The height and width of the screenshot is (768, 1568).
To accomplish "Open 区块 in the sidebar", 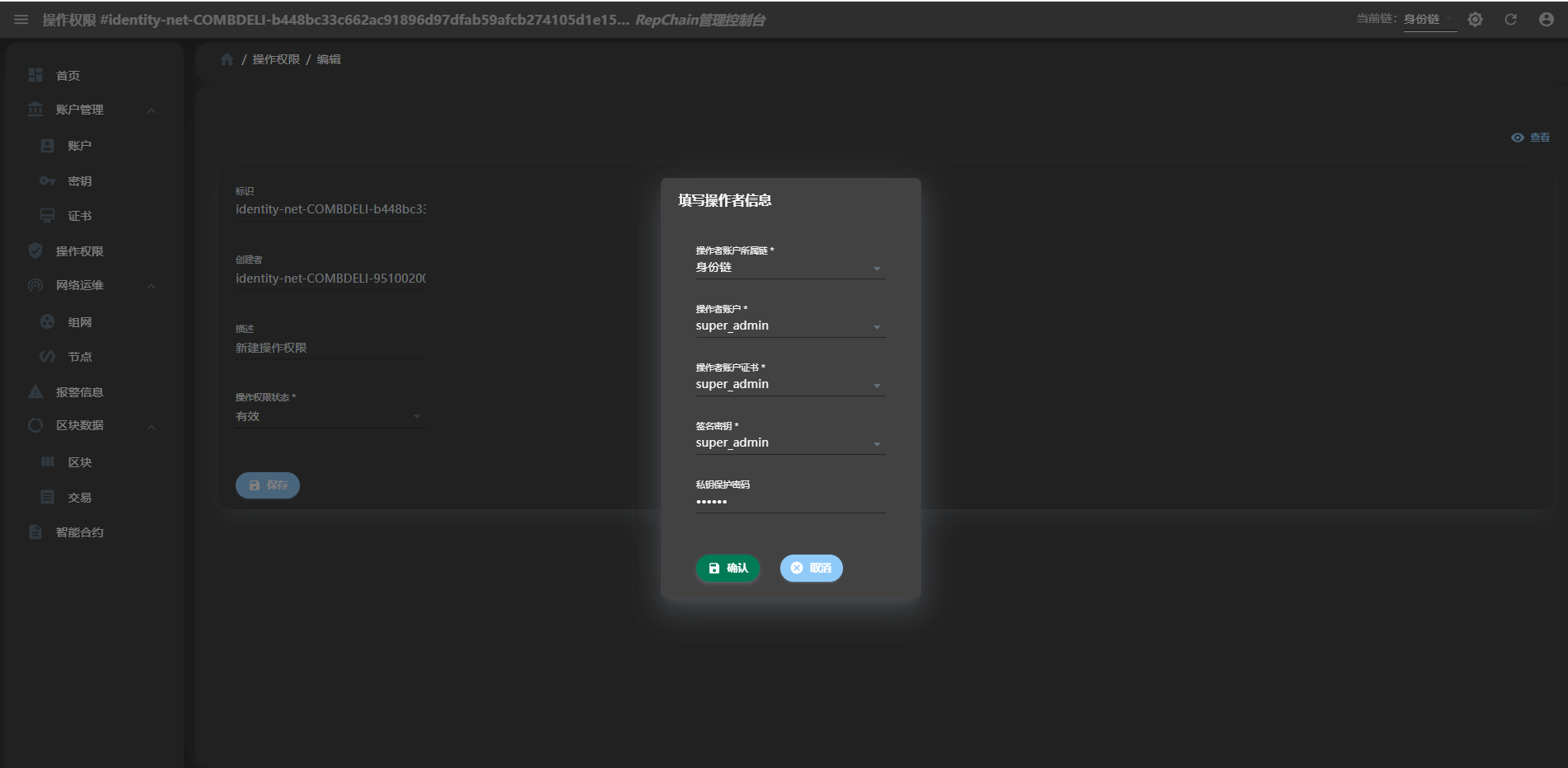I will point(79,462).
